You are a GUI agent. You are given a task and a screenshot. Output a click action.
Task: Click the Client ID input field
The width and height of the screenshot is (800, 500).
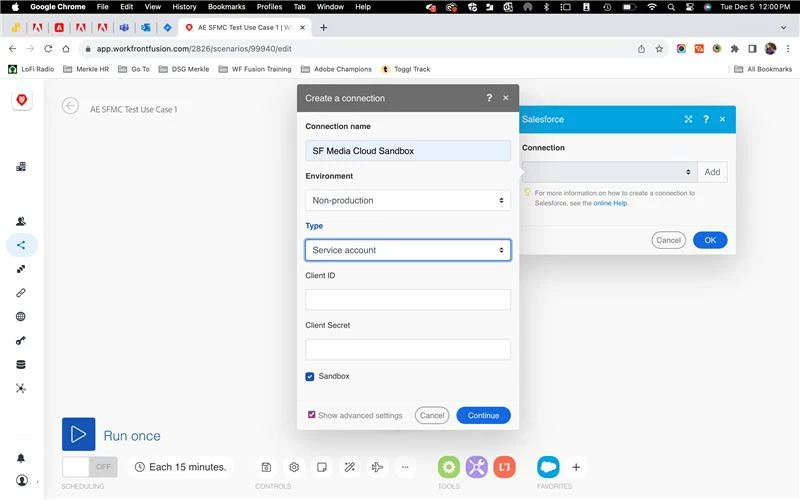pyautogui.click(x=408, y=300)
